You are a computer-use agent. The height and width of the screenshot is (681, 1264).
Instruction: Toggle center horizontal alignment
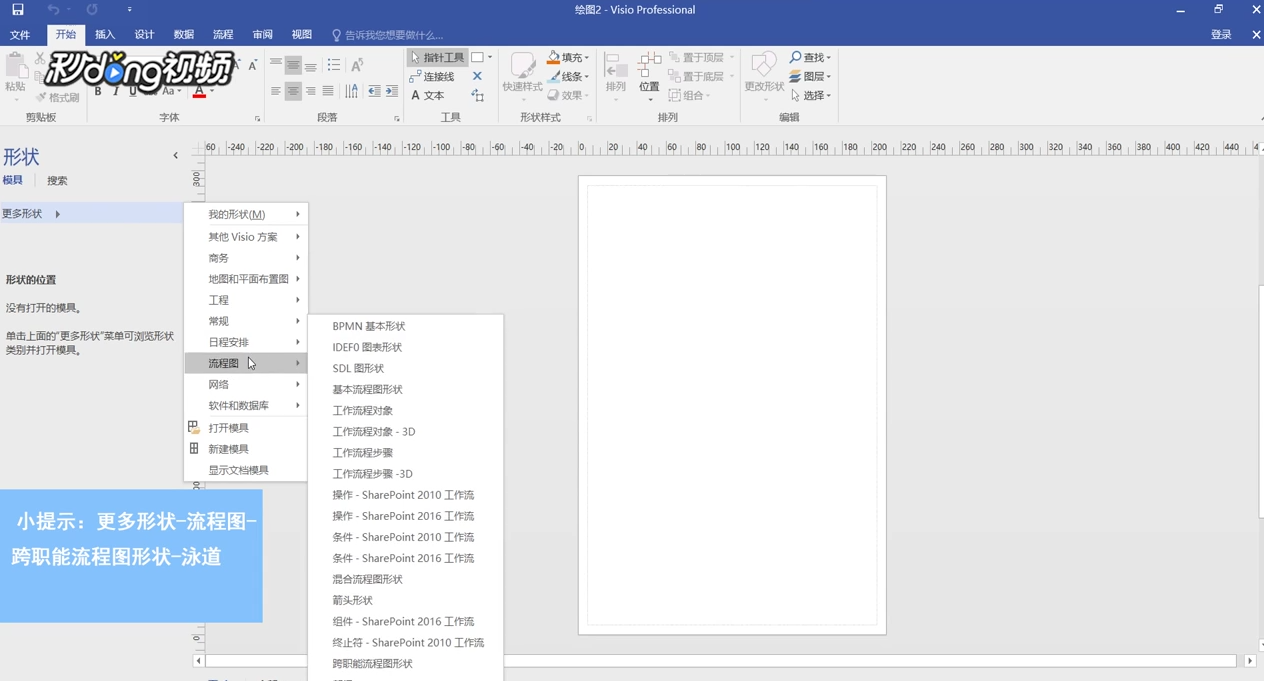coord(293,91)
